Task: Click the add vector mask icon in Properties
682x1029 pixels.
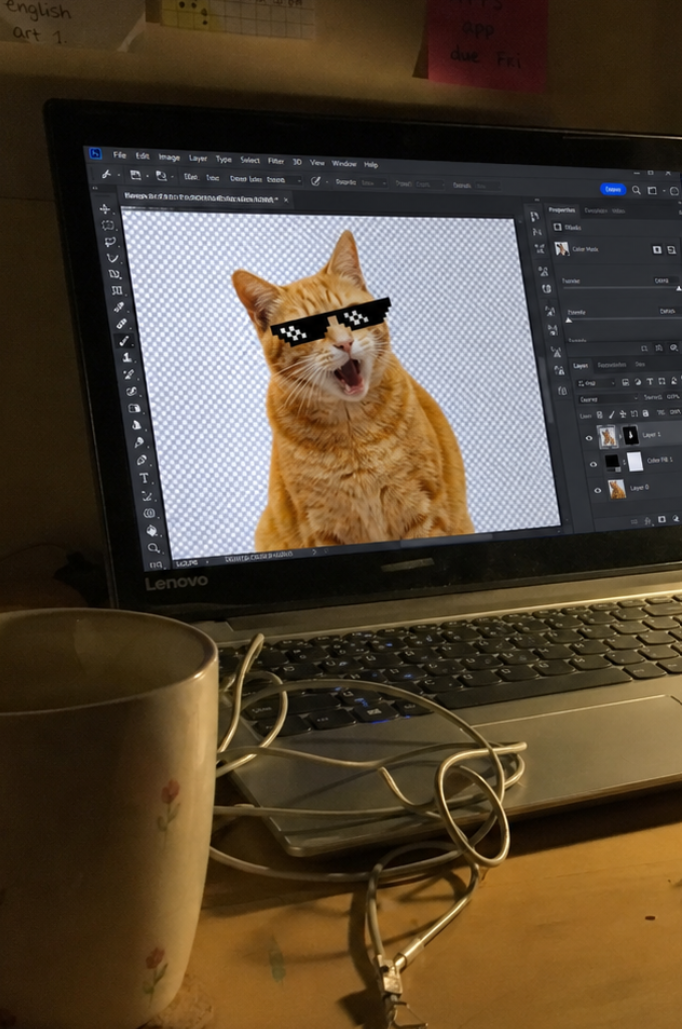Action: click(671, 249)
